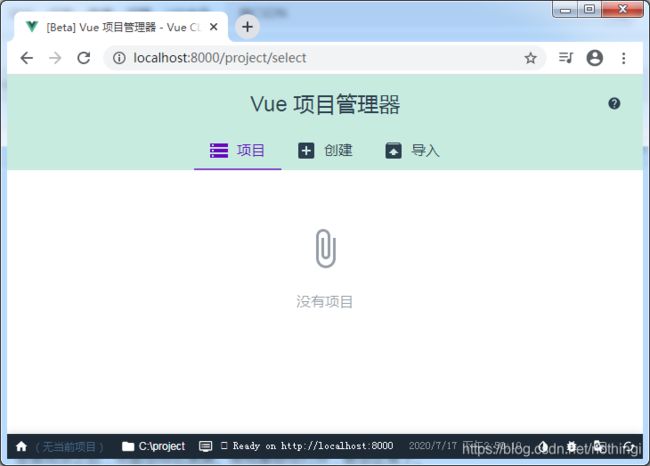This screenshot has height=466, width=650.
Task: Open the media control icon in Chrome's toolbar
Action: click(566, 58)
